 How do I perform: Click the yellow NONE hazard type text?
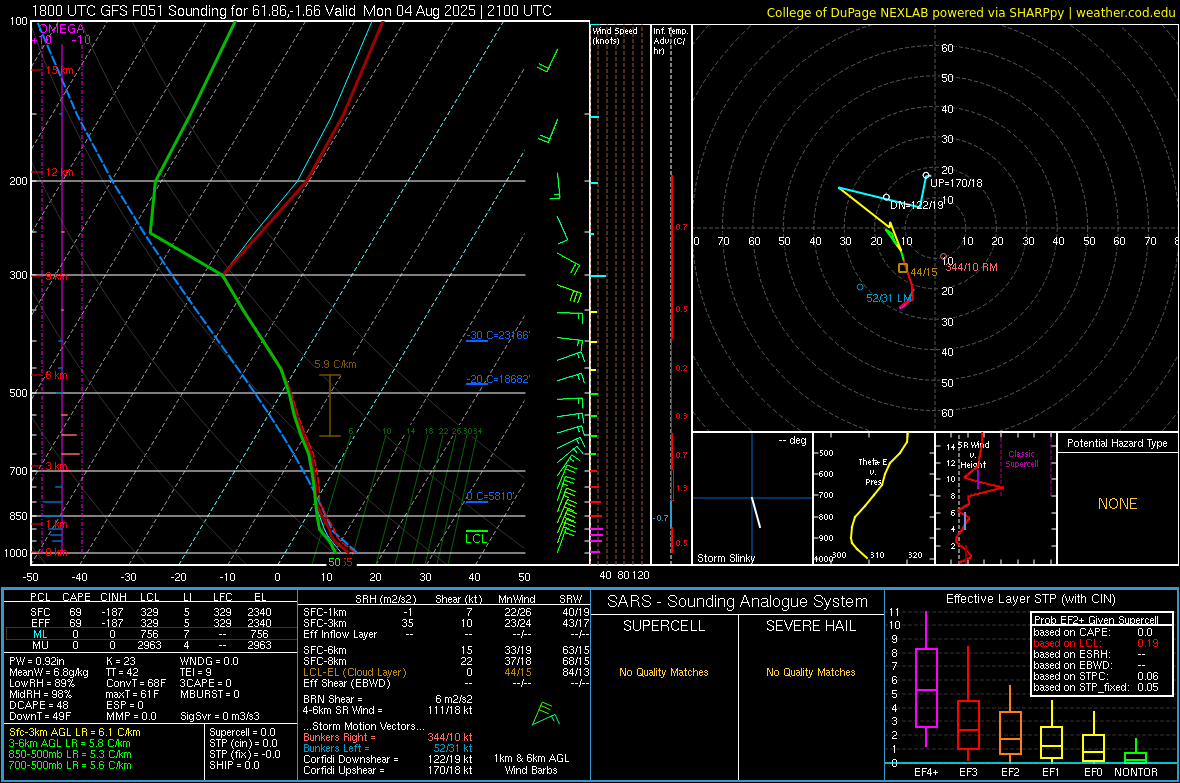[1118, 504]
